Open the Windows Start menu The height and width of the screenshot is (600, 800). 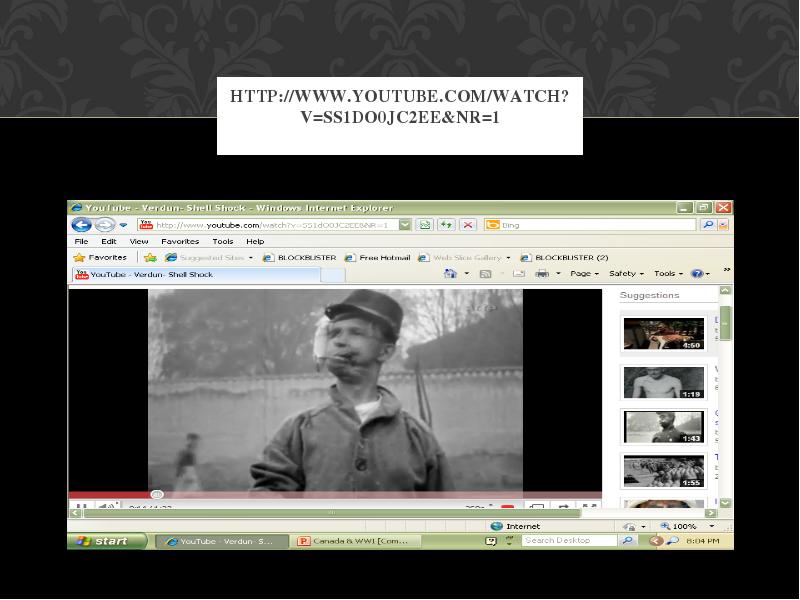click(107, 541)
